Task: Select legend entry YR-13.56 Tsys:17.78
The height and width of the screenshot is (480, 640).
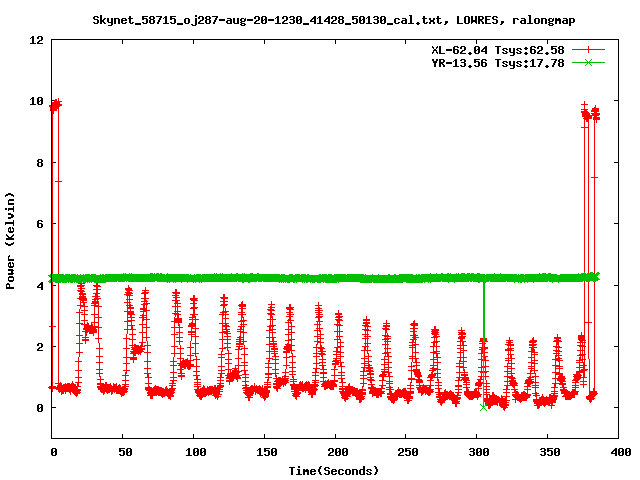Action: (x=498, y=63)
